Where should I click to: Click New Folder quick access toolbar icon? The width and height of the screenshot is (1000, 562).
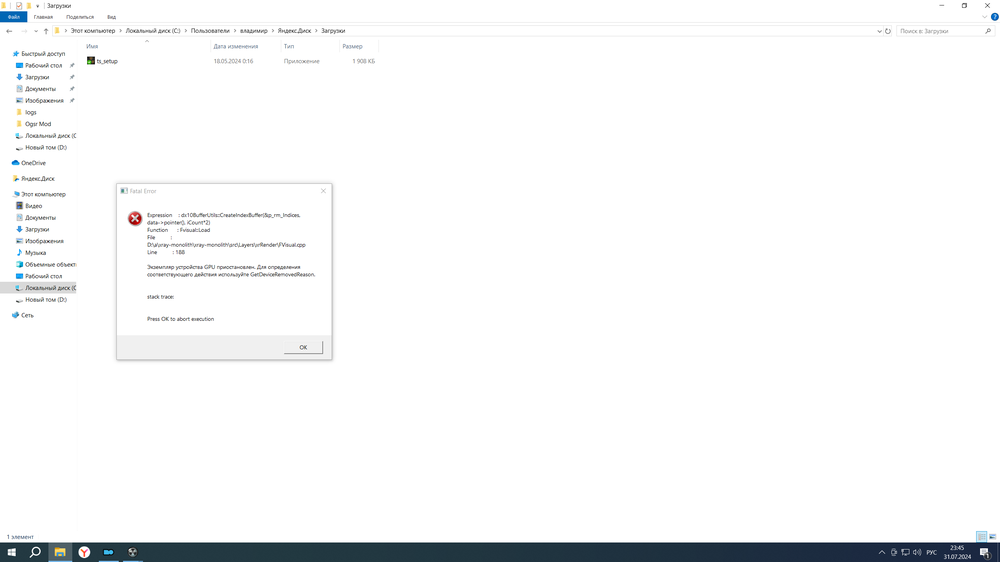(29, 5)
